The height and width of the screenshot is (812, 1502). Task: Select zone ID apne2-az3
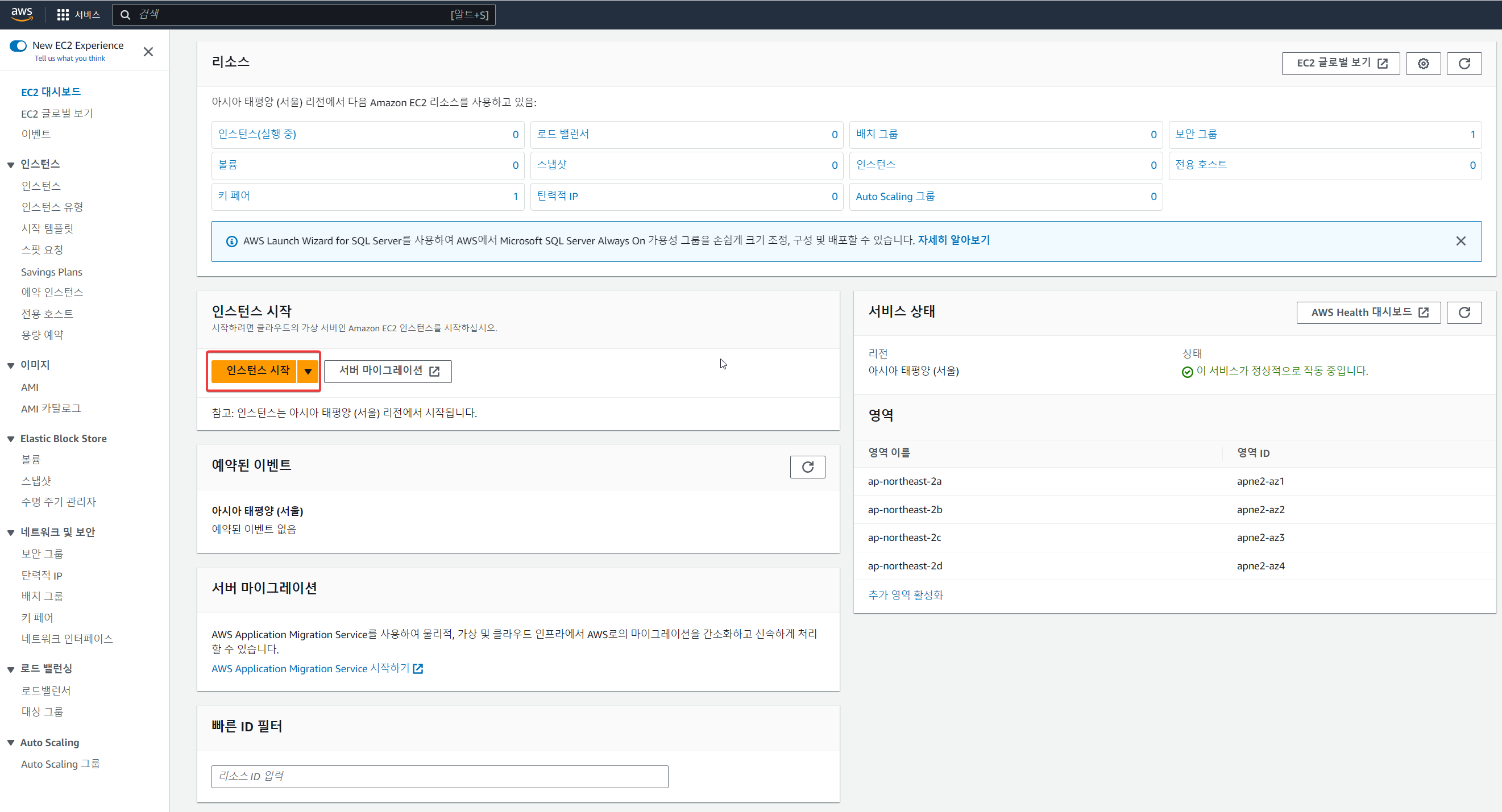pyautogui.click(x=1260, y=538)
